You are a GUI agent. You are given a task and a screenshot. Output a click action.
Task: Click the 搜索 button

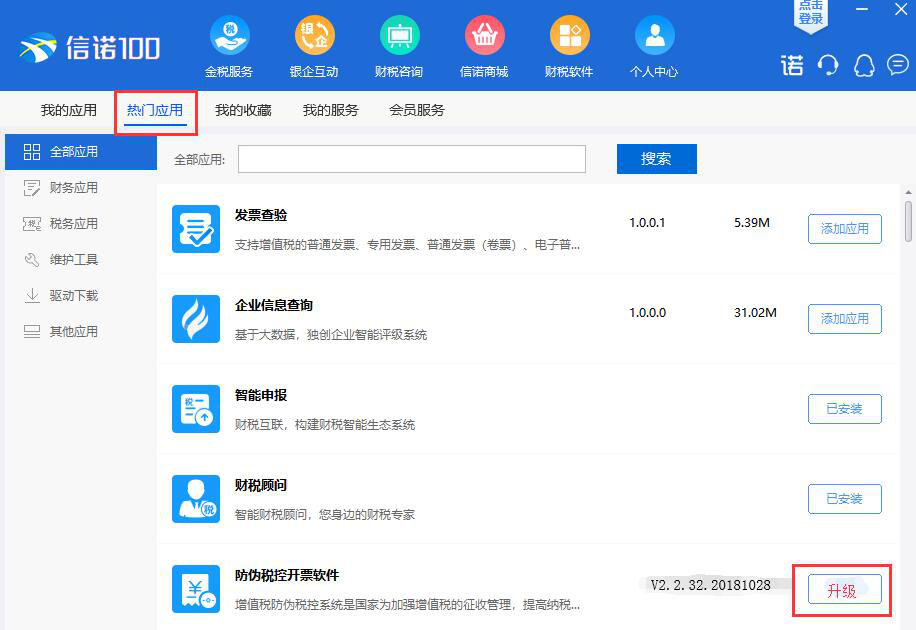click(657, 159)
